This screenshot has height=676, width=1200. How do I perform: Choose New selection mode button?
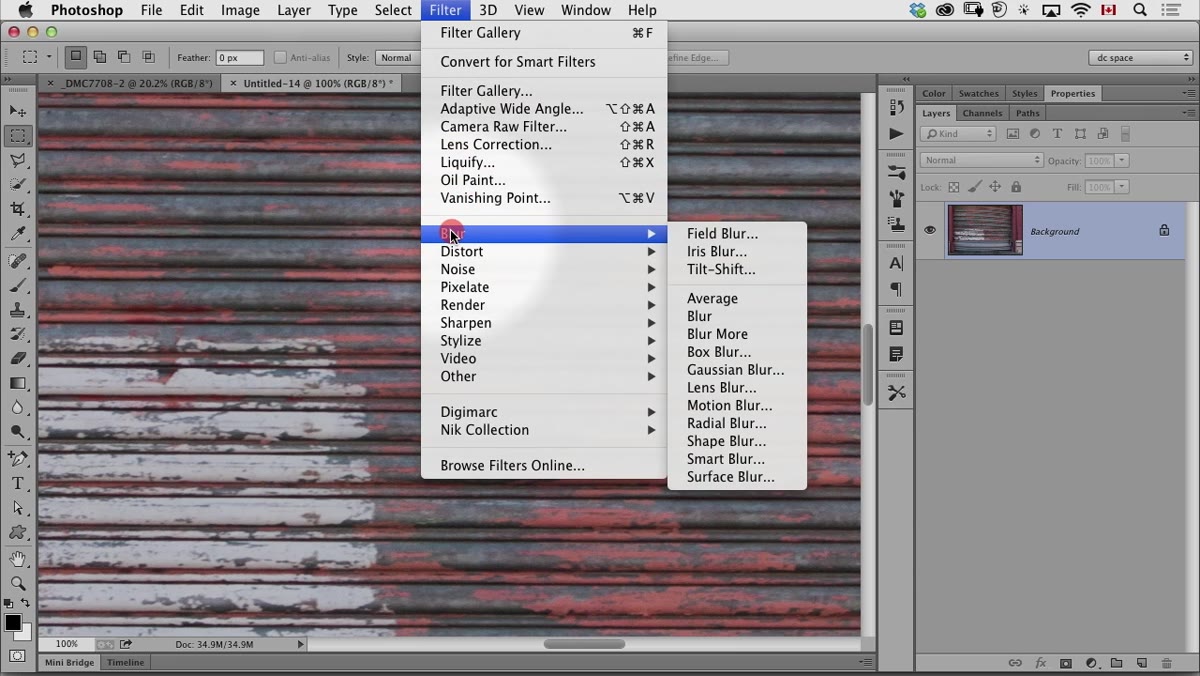tap(76, 58)
